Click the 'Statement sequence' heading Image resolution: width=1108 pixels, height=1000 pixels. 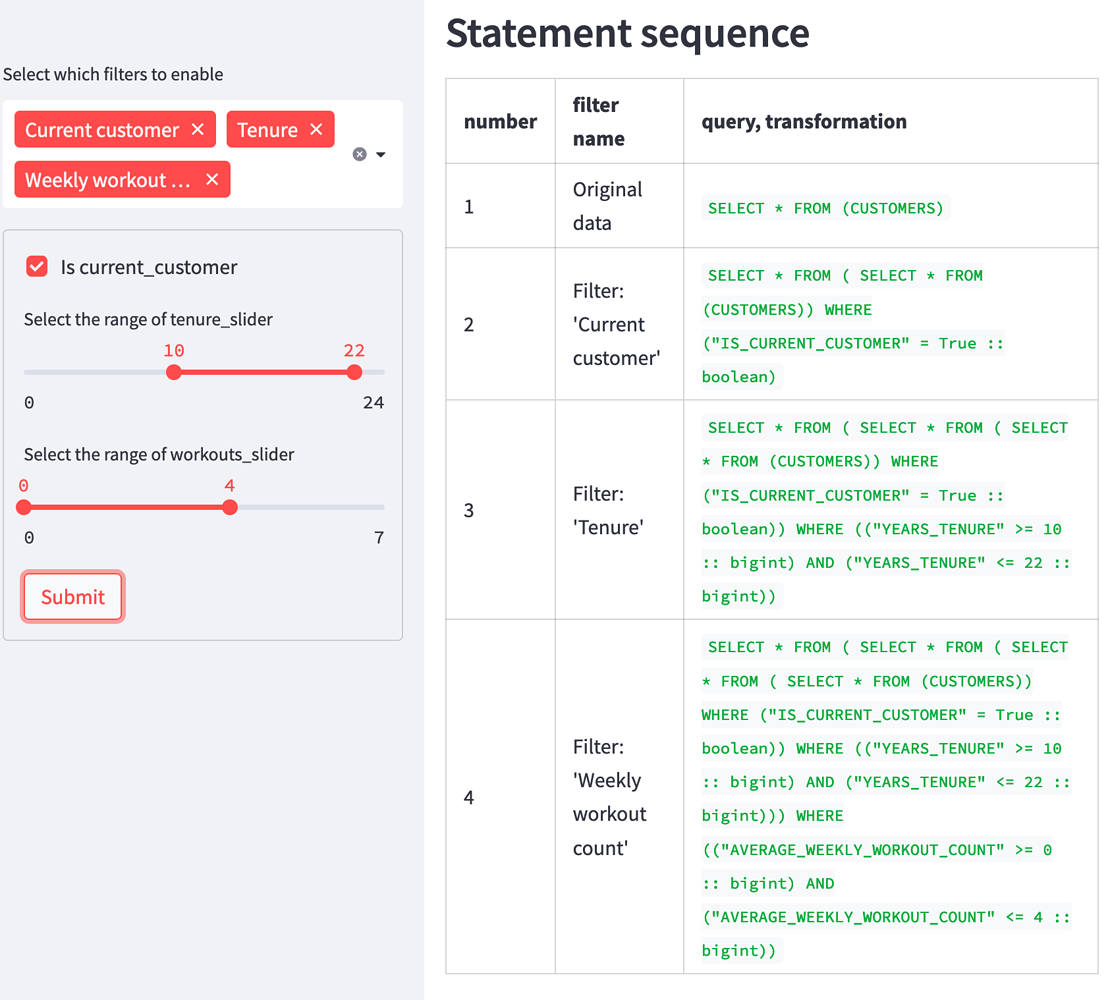click(x=627, y=33)
